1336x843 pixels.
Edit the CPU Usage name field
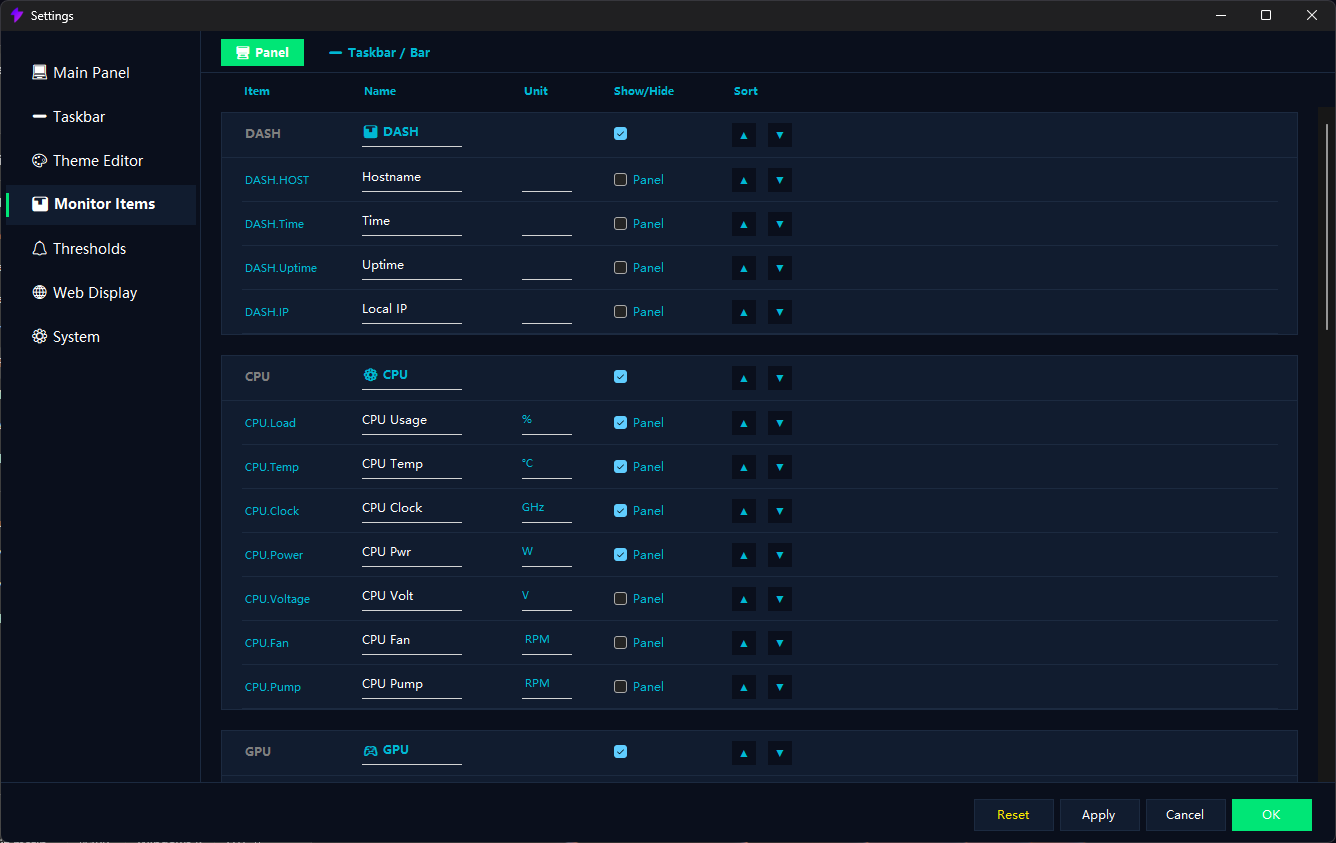[x=412, y=421]
